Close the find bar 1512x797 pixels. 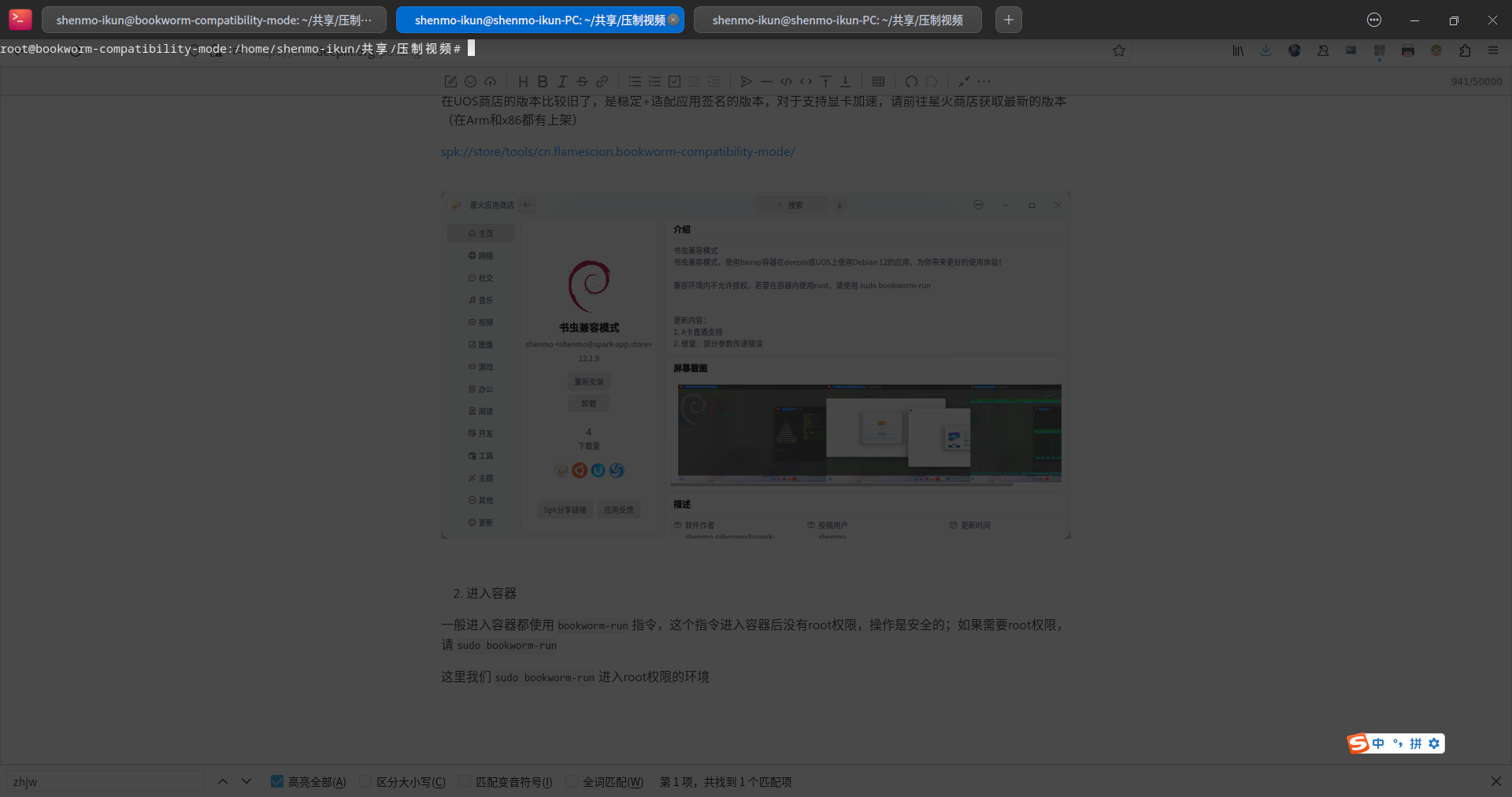pos(1495,781)
